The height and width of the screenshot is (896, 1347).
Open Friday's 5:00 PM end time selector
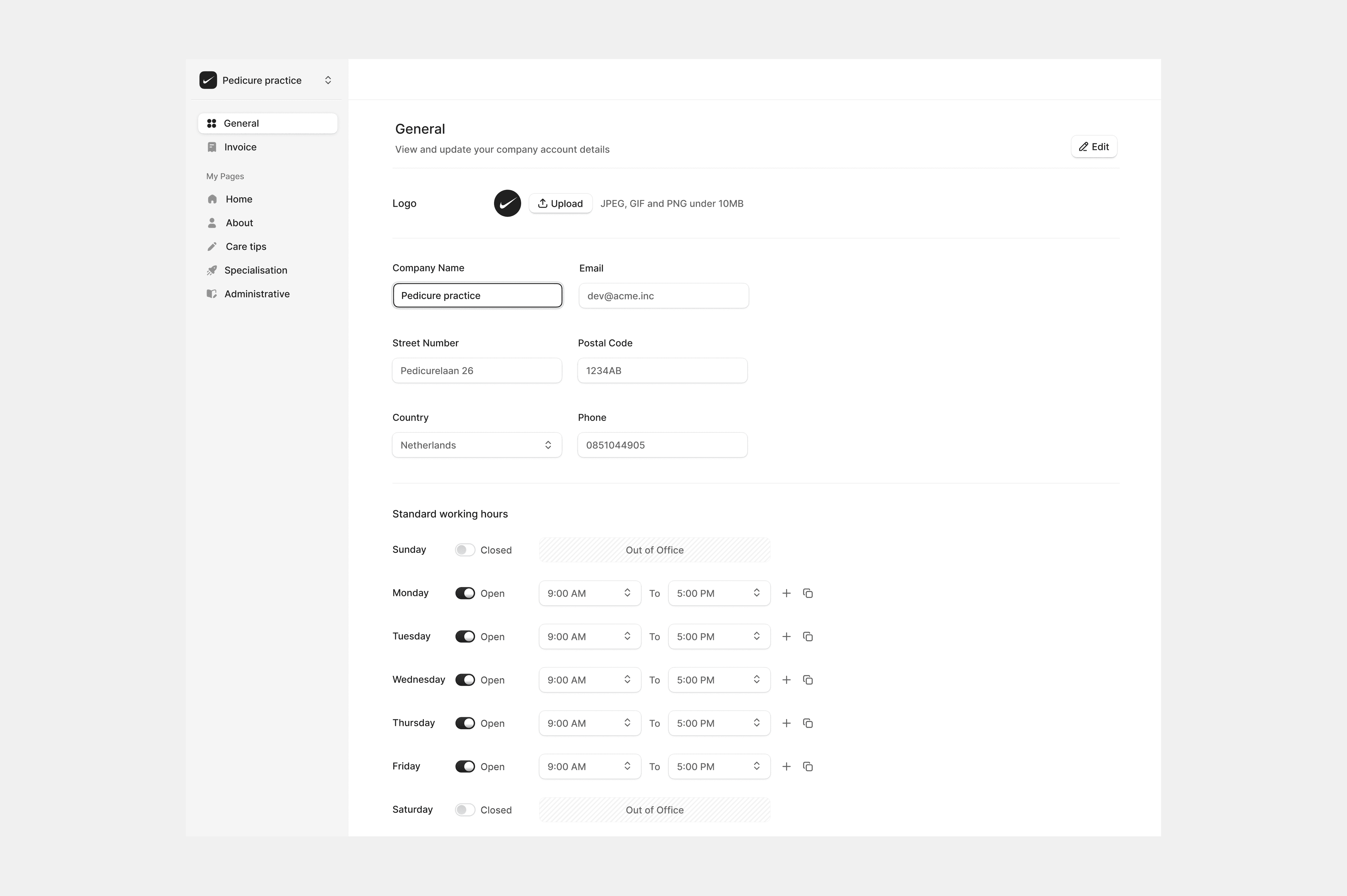point(718,766)
